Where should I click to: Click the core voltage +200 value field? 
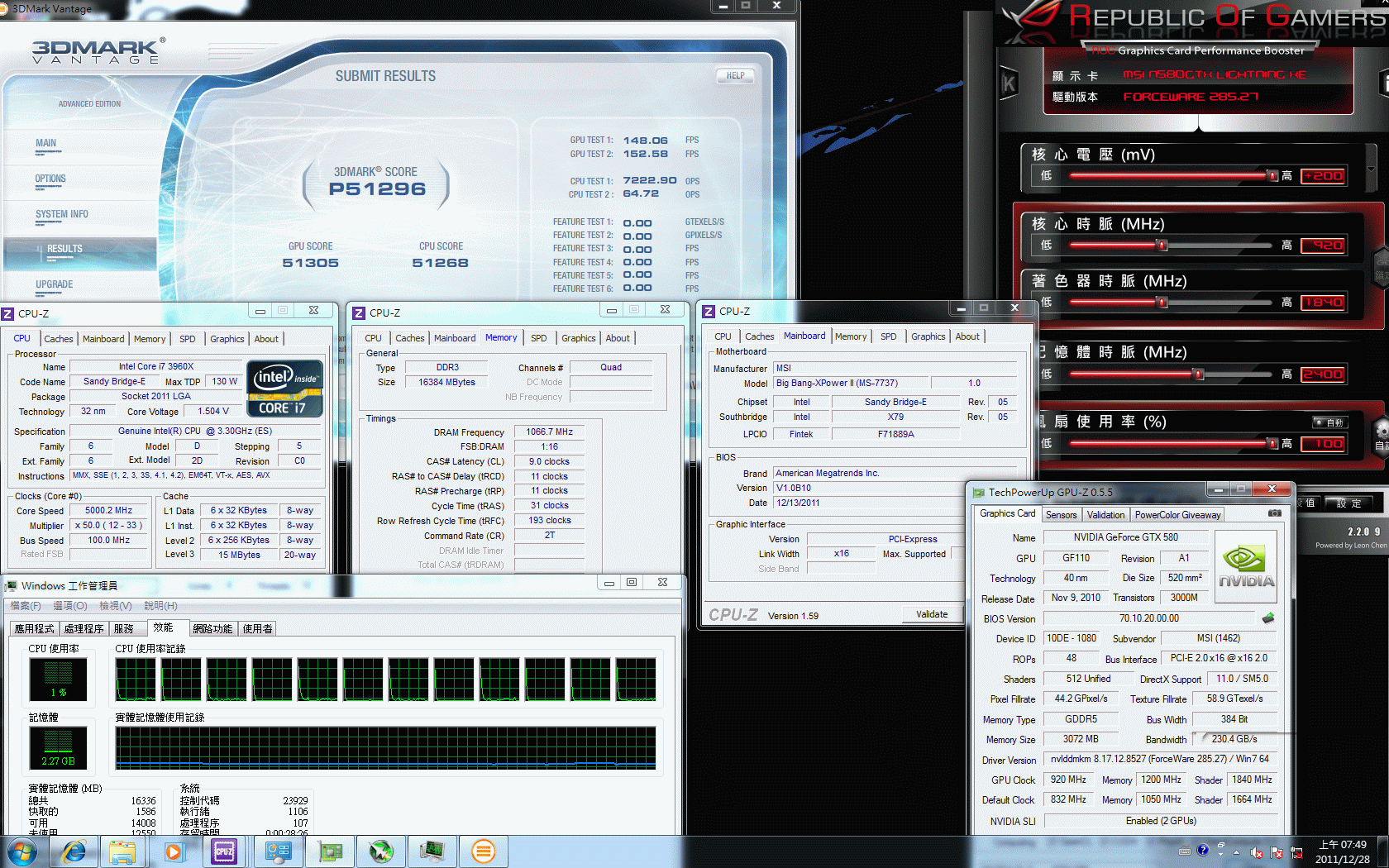click(1323, 176)
